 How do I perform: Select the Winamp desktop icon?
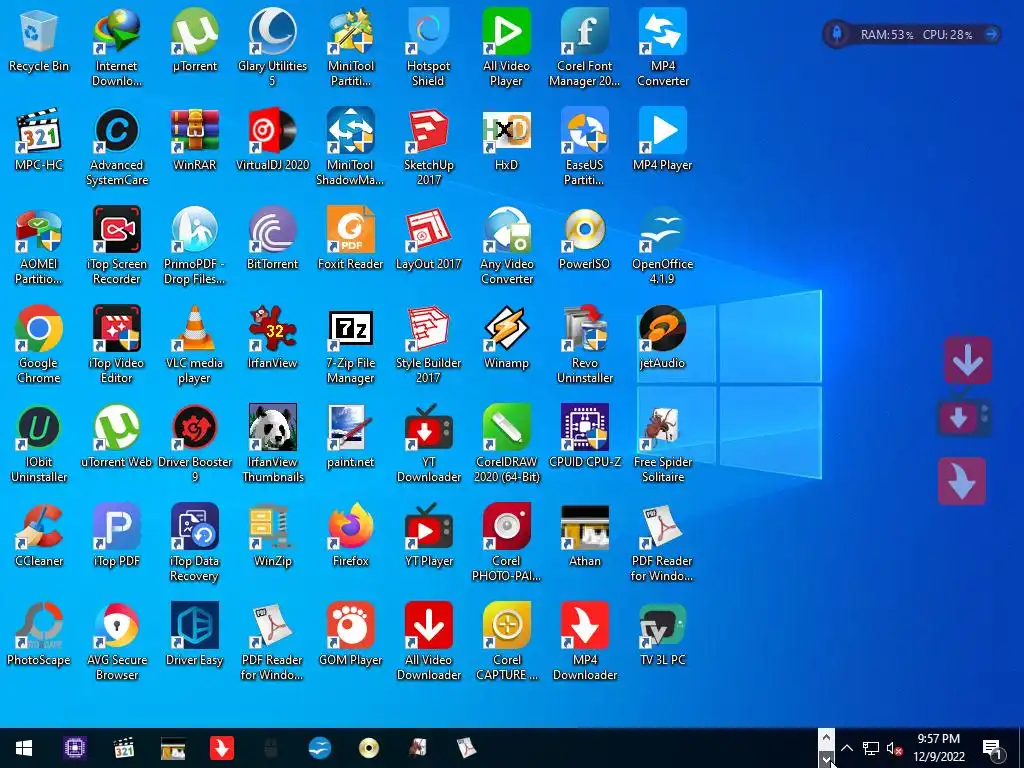(506, 339)
